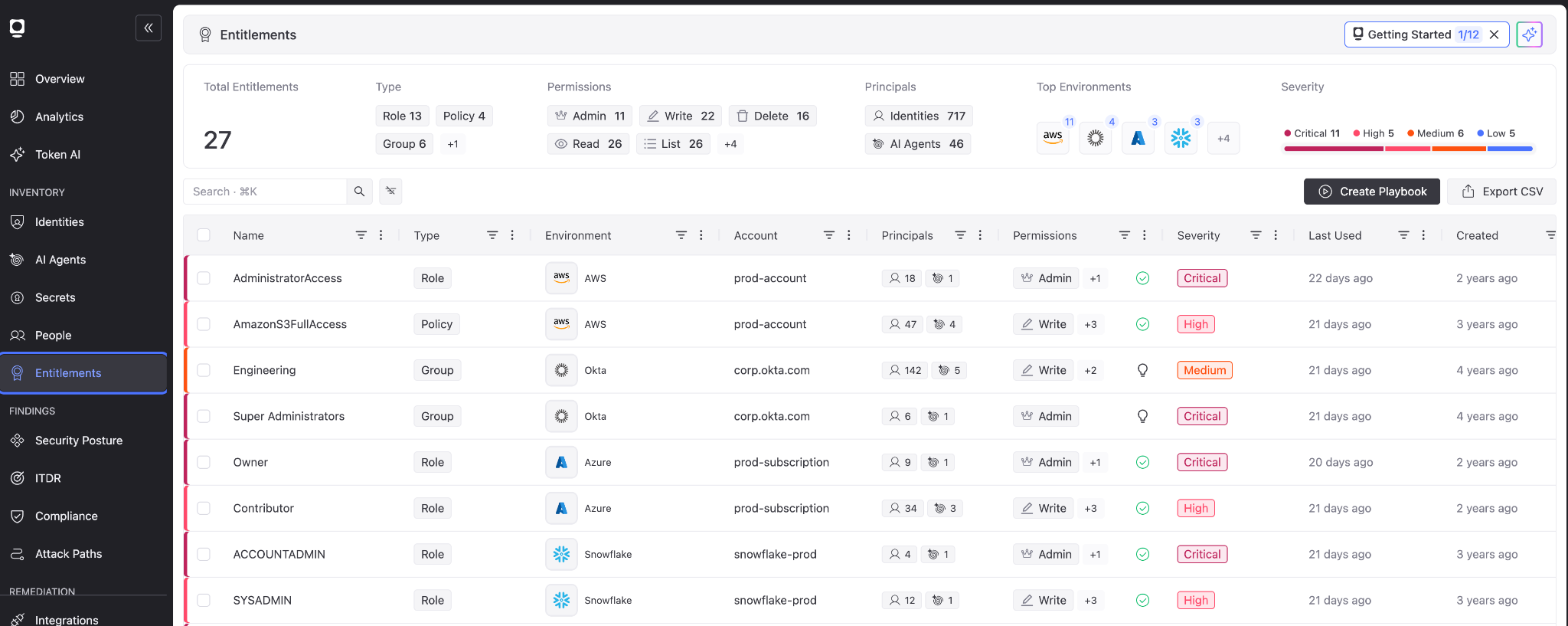Check the Contributor row checkbox
Screen dimensions: 1568x626
(x=204, y=508)
